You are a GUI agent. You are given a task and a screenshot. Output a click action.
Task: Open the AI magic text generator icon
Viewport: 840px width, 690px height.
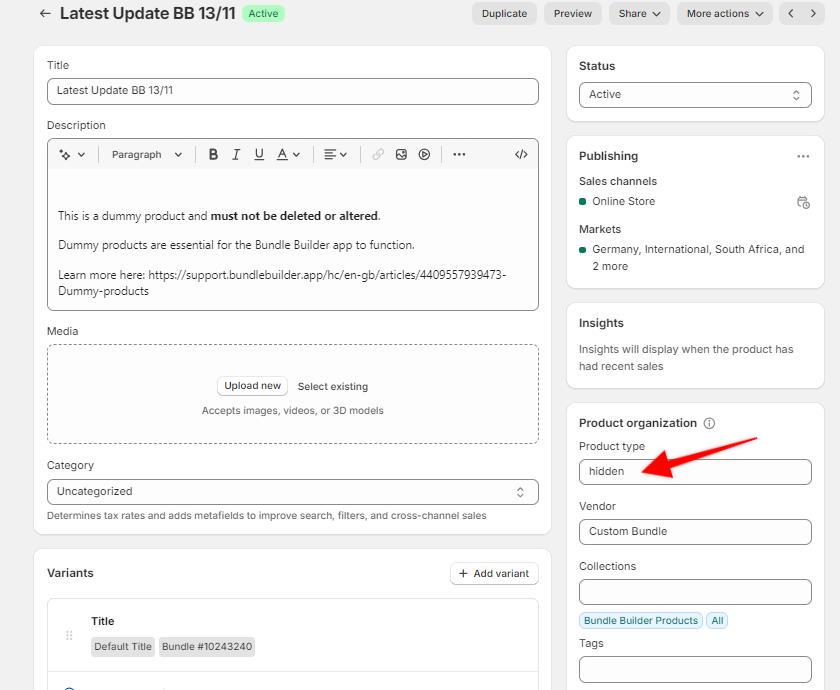[65, 155]
